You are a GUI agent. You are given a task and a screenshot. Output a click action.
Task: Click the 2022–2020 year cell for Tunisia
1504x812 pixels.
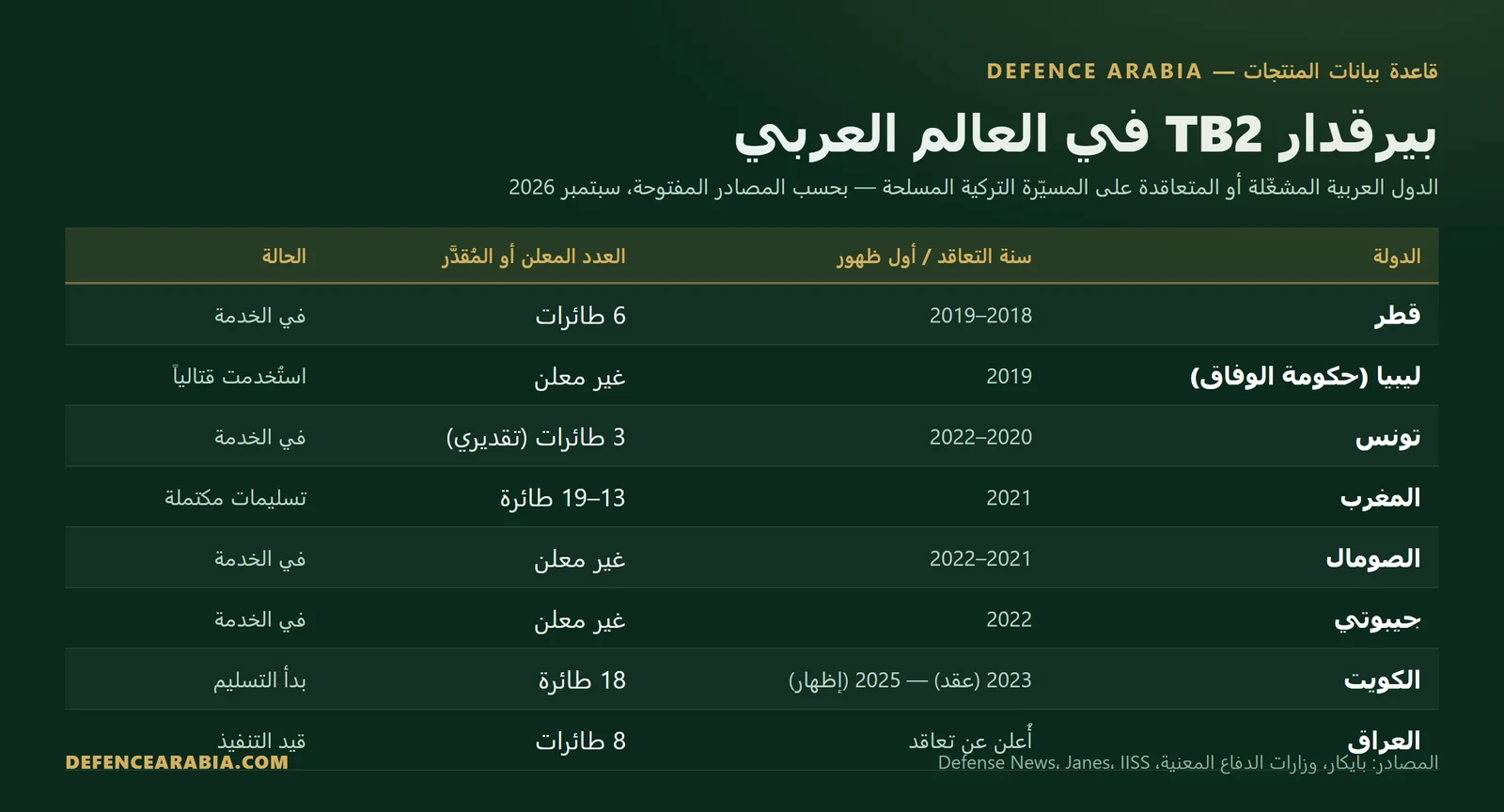(980, 437)
